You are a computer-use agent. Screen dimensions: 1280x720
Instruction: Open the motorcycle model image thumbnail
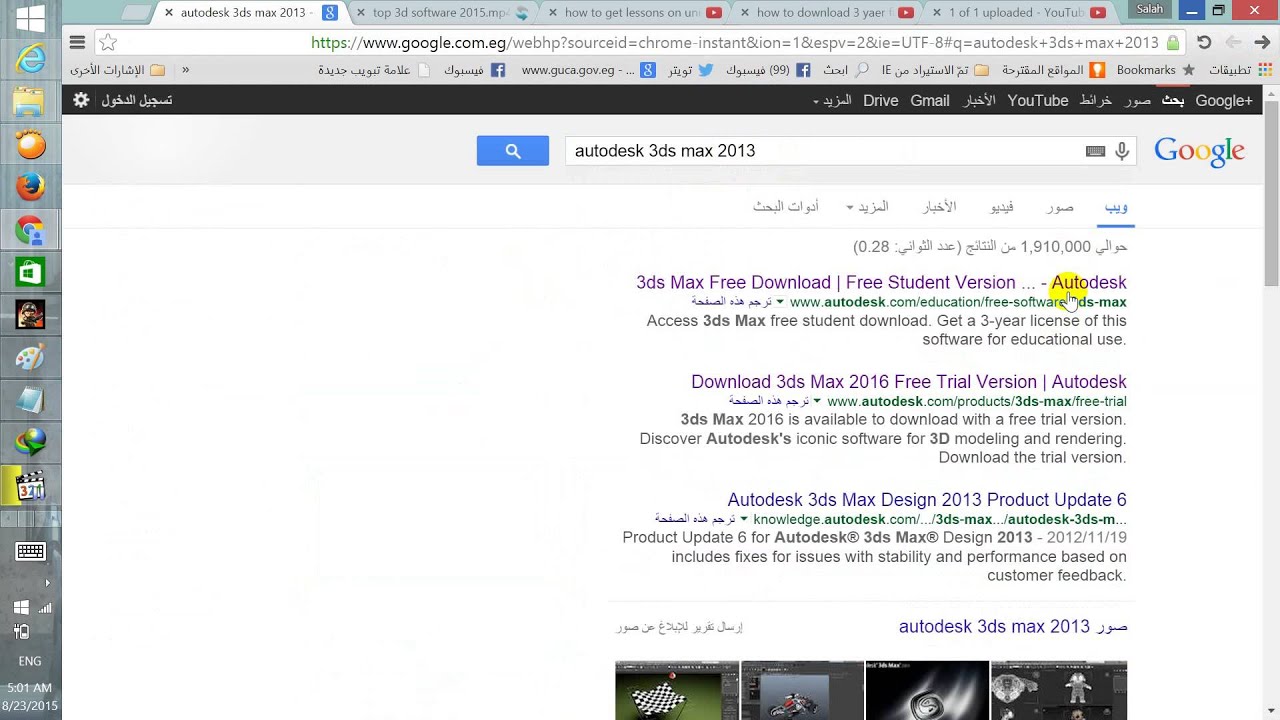[802, 690]
